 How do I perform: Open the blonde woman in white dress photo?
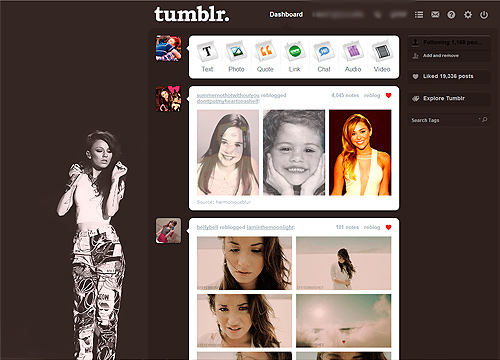click(360, 153)
